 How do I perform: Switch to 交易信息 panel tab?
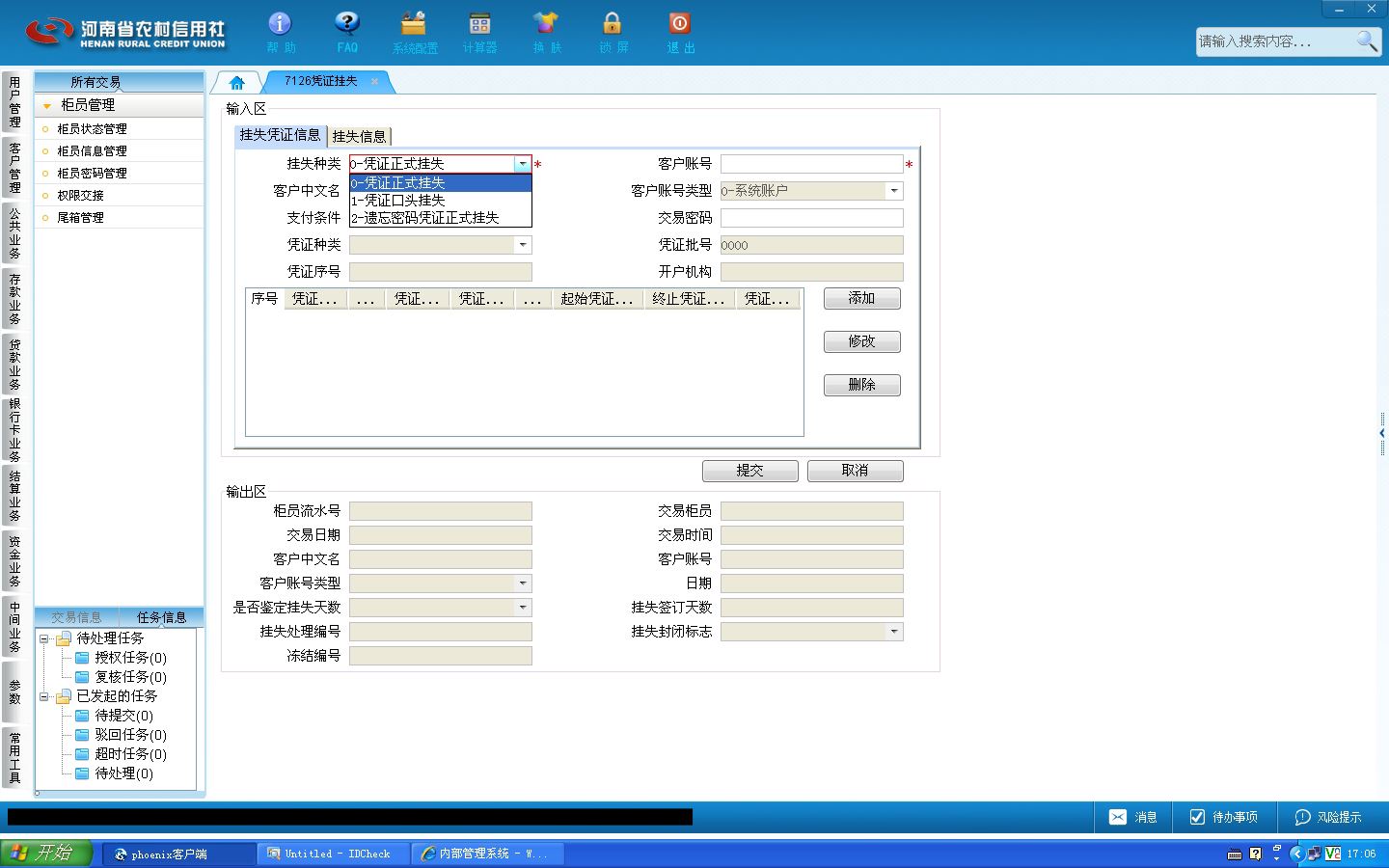point(76,617)
